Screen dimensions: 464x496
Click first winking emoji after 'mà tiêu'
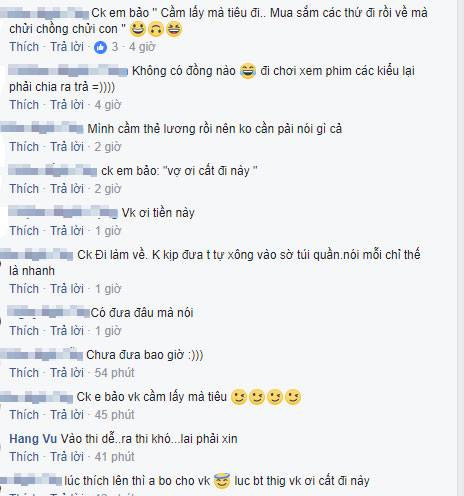point(239,397)
